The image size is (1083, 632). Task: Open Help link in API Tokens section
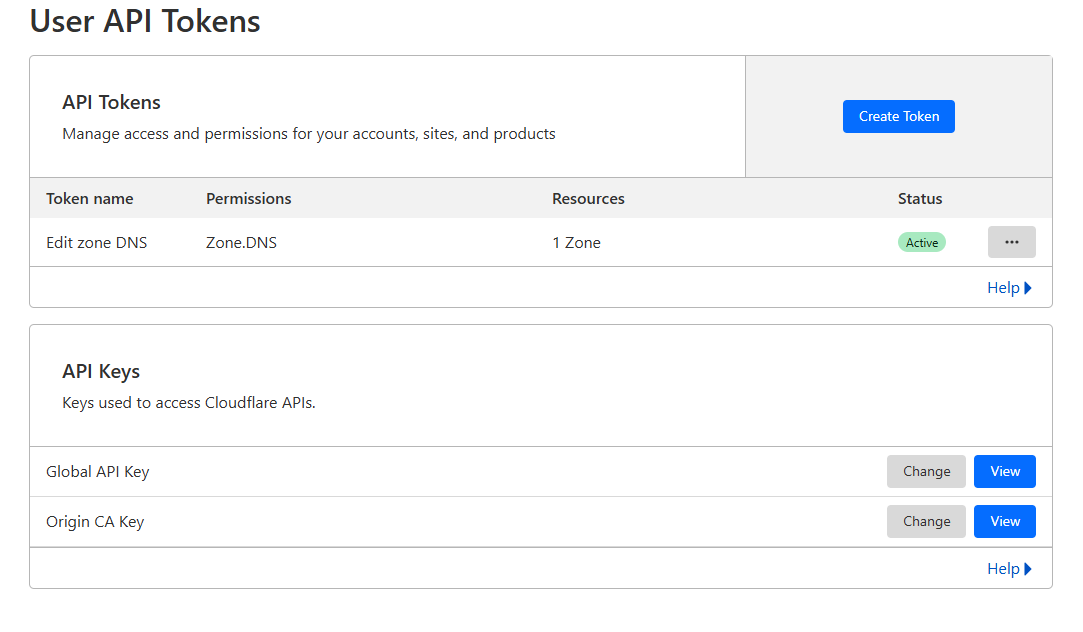1008,288
